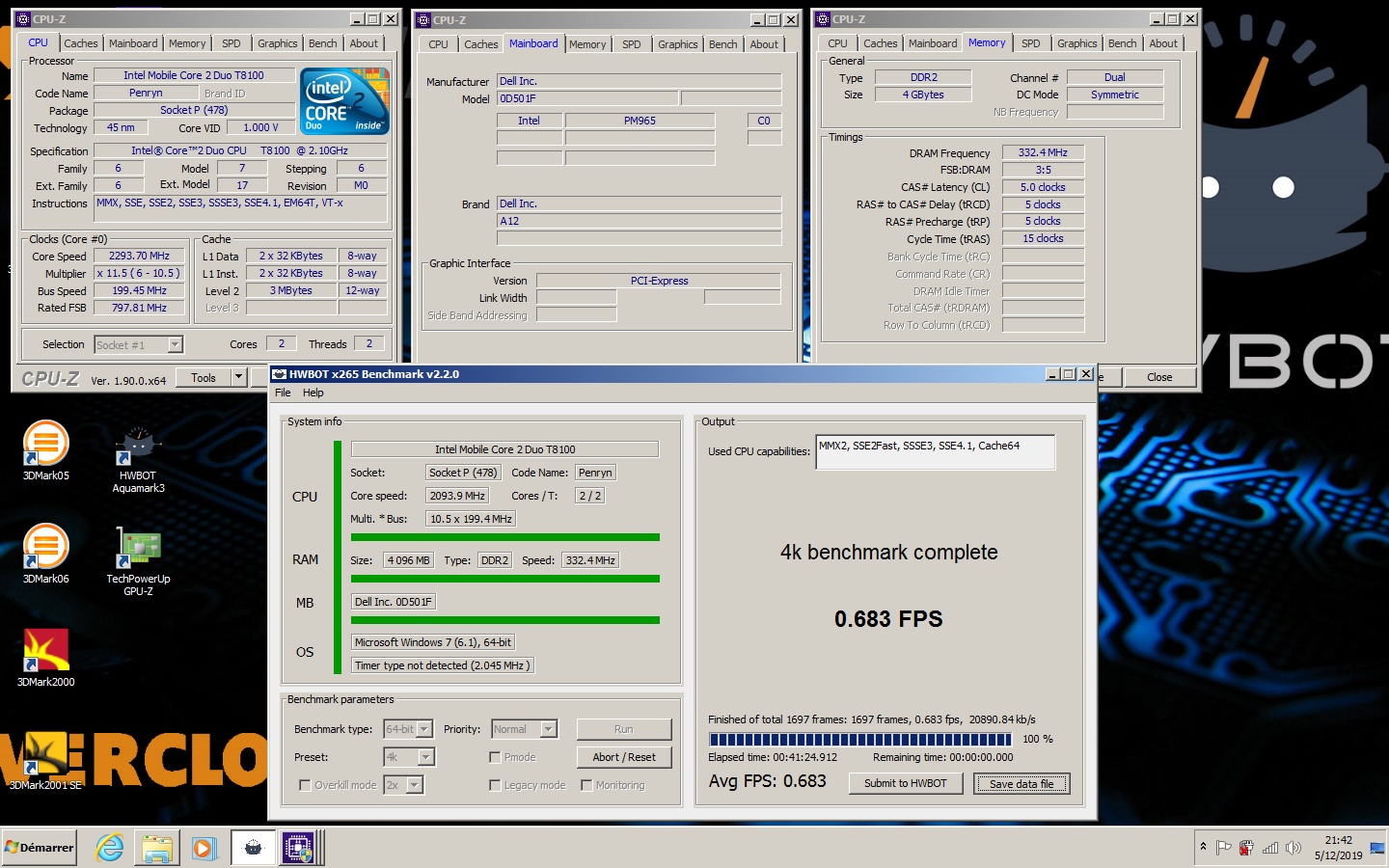Select the CPU-Z taskbar button

298,848
